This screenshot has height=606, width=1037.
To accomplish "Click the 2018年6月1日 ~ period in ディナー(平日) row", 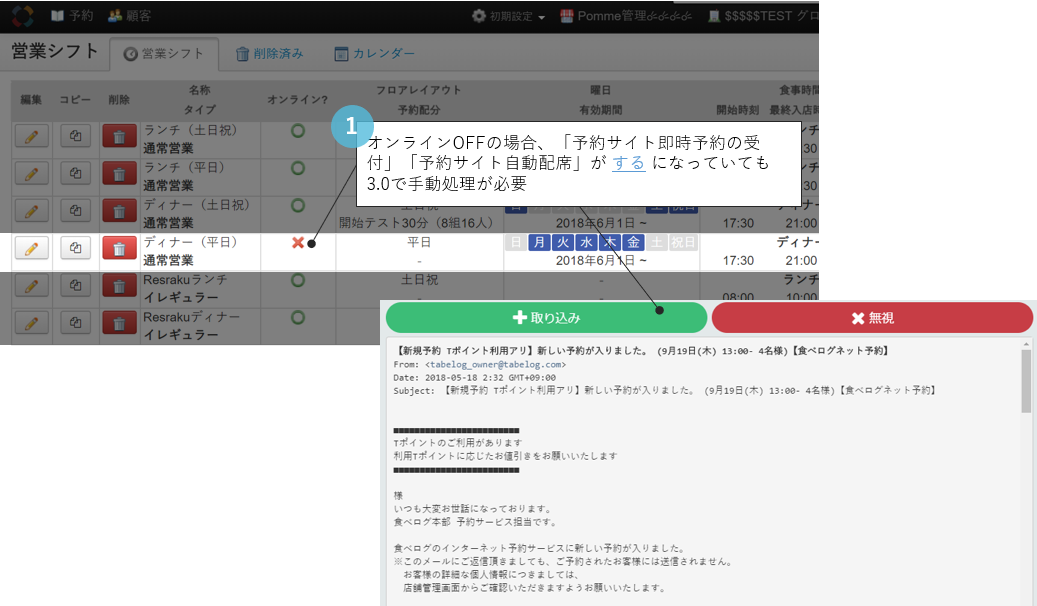I will point(601,261).
